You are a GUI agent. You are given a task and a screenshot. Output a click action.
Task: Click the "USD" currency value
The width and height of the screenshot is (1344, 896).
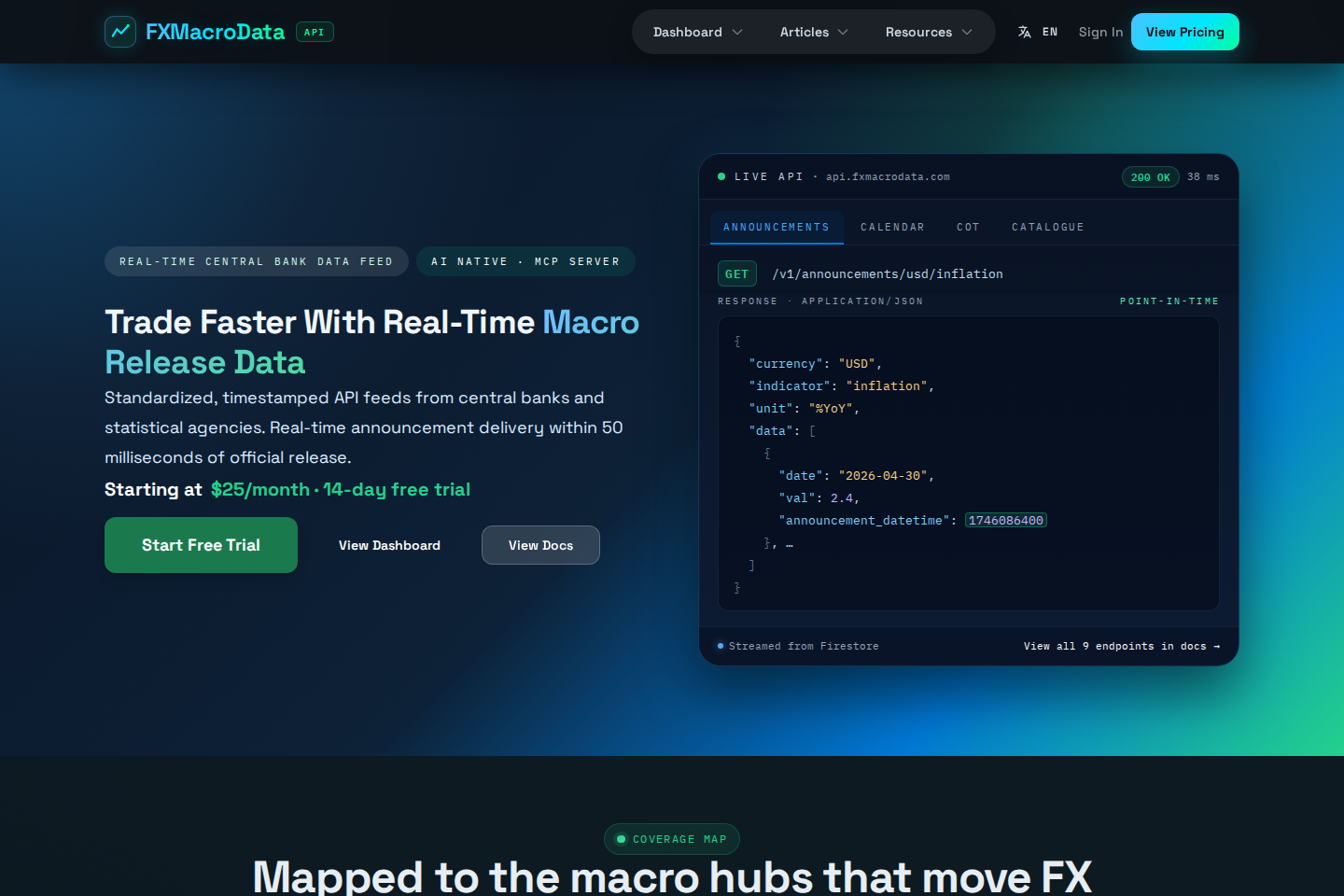click(857, 363)
